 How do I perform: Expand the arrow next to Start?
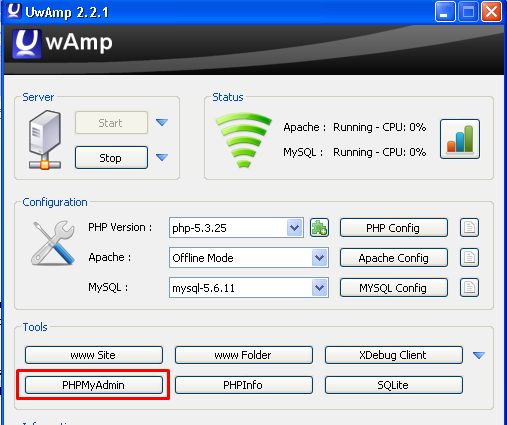pos(162,122)
